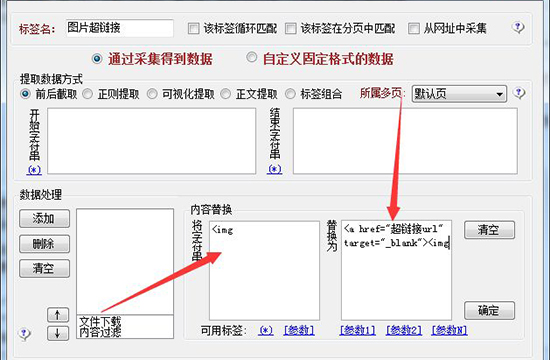Move selected item up with arrow button
This screenshot has height=360, width=550.
pyautogui.click(x=58, y=315)
